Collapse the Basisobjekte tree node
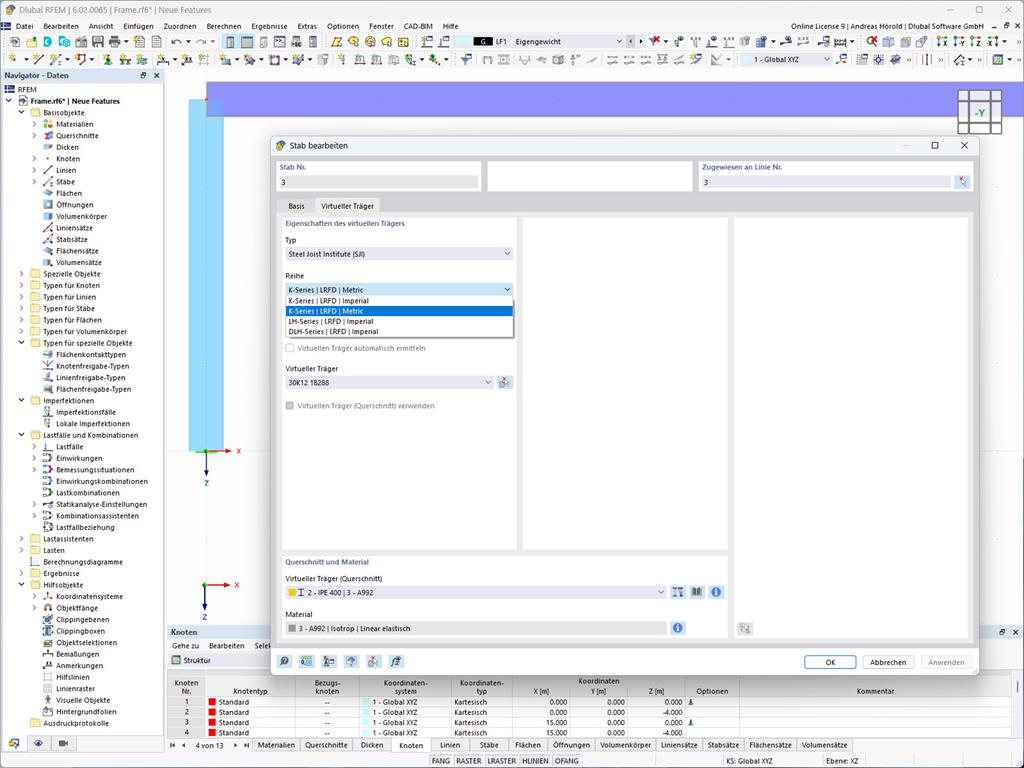This screenshot has width=1024, height=768. [x=22, y=112]
